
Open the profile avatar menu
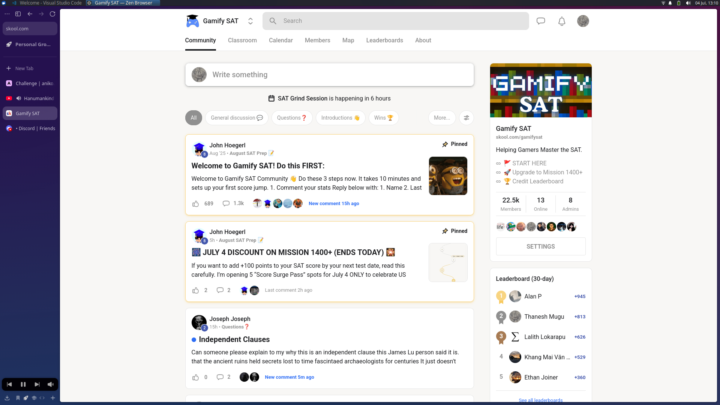coord(583,21)
